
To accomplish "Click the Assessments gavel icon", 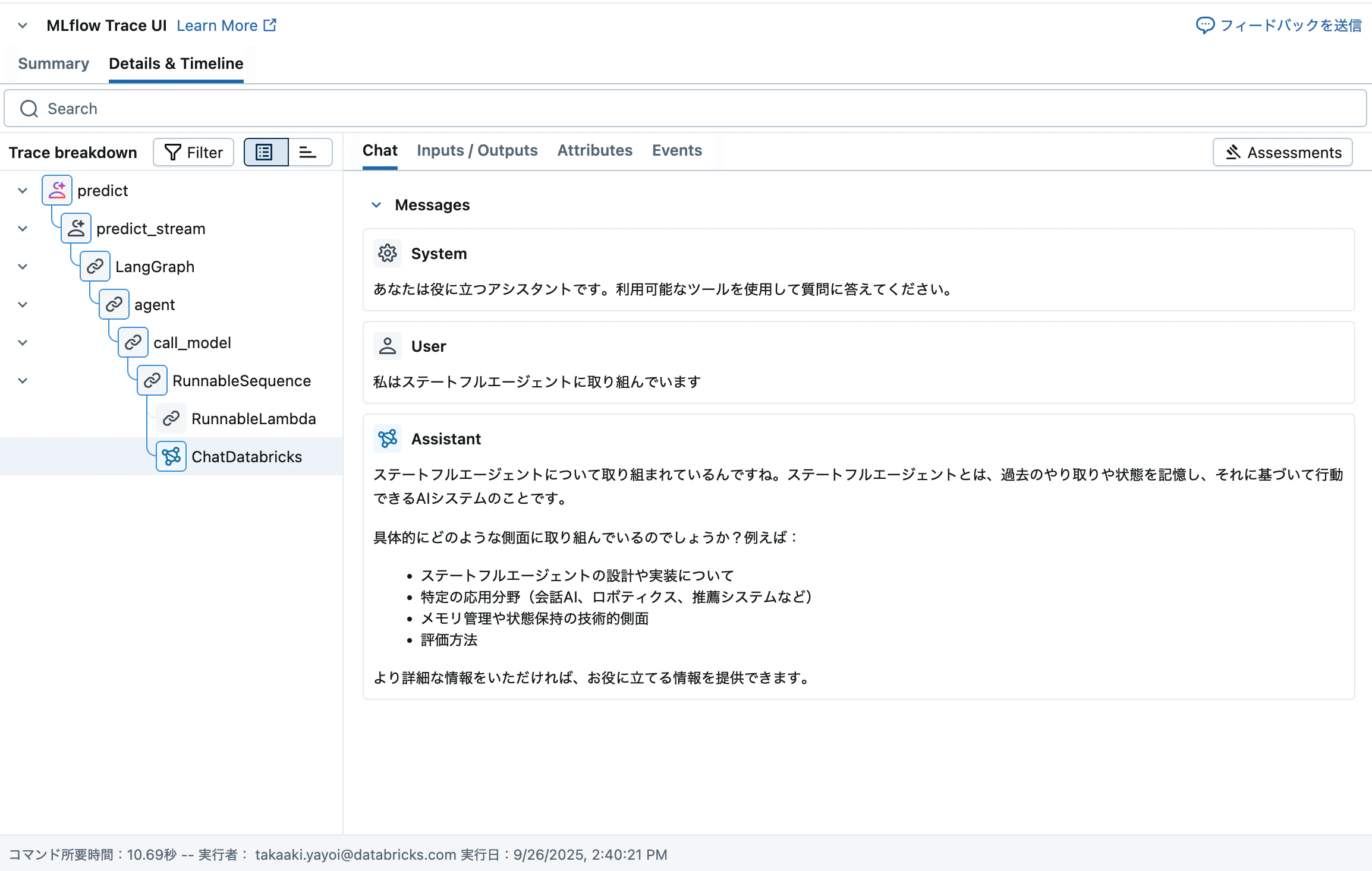I will 1233,152.
